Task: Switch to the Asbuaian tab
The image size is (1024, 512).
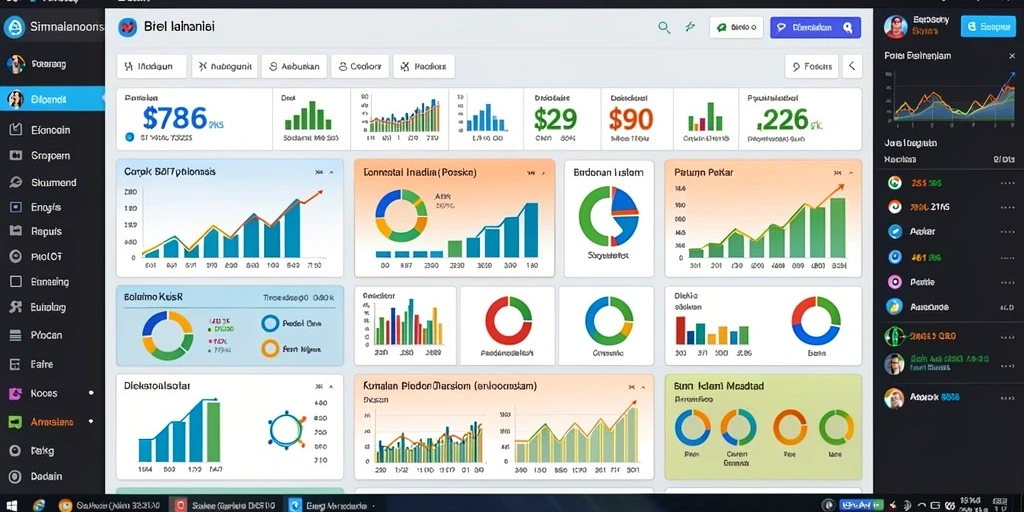Action: click(295, 66)
